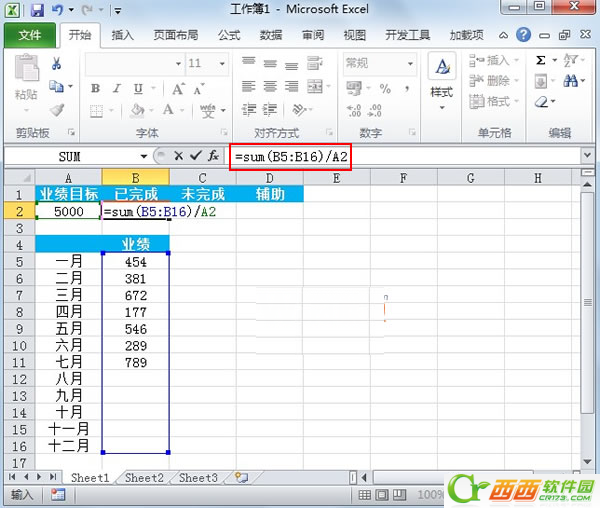Click the Borders icon
Image resolution: width=600 pixels, height=508 pixels.
96,111
